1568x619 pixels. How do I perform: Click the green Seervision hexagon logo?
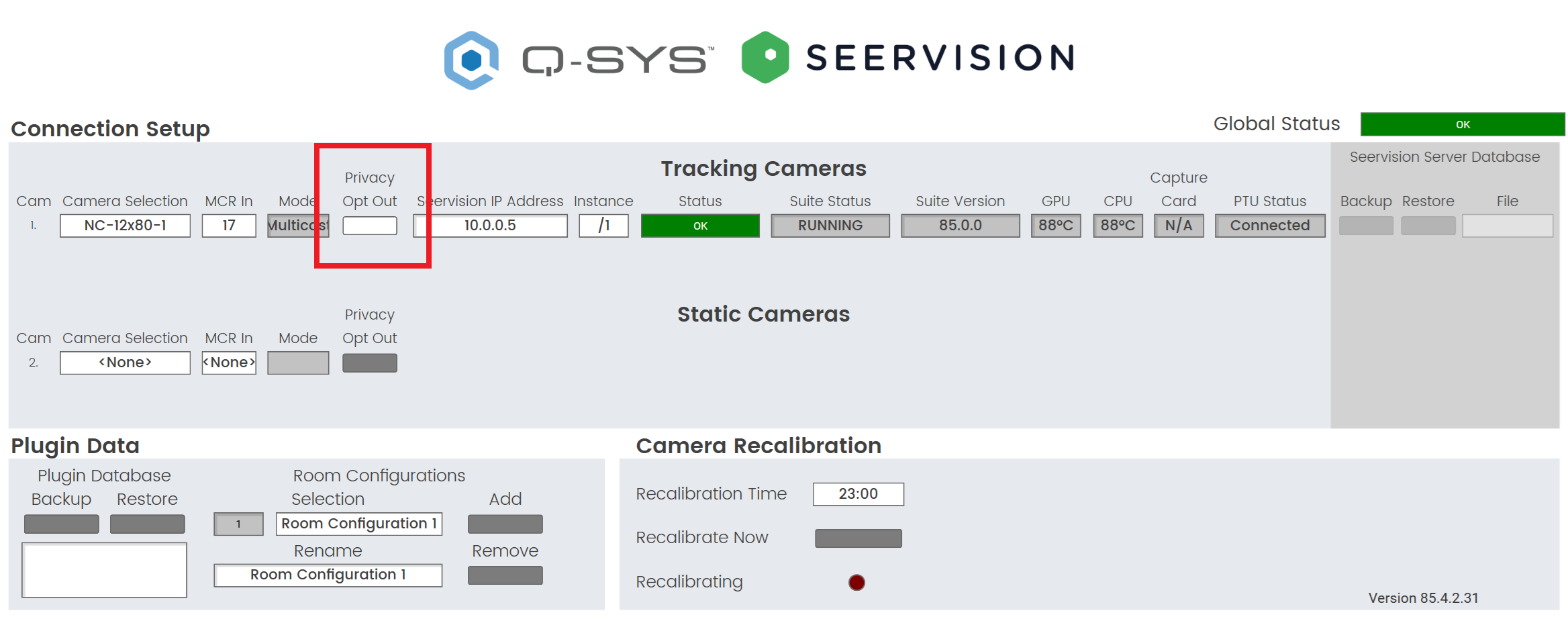pyautogui.click(x=765, y=57)
